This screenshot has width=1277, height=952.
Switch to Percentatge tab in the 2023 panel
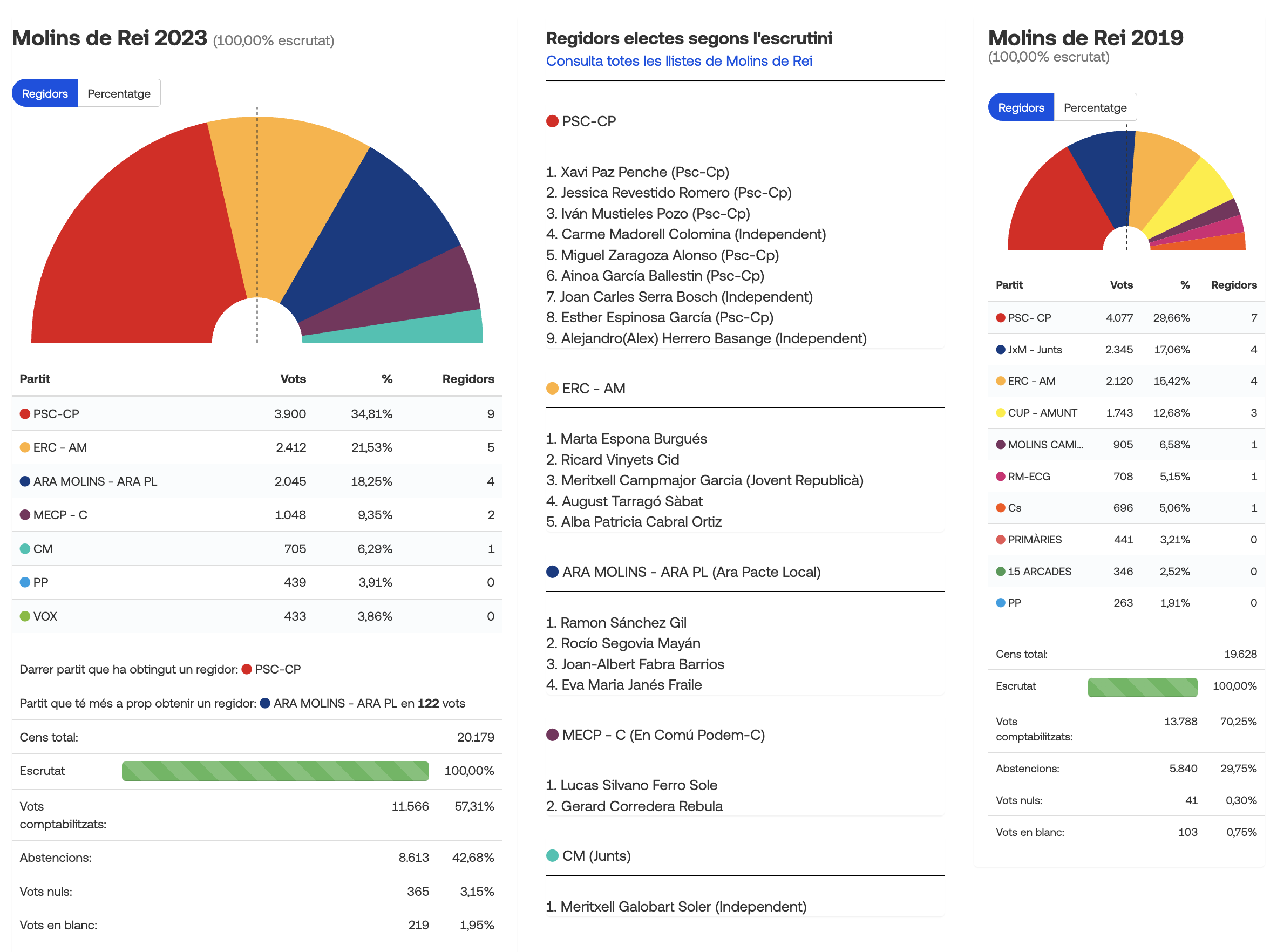119,93
